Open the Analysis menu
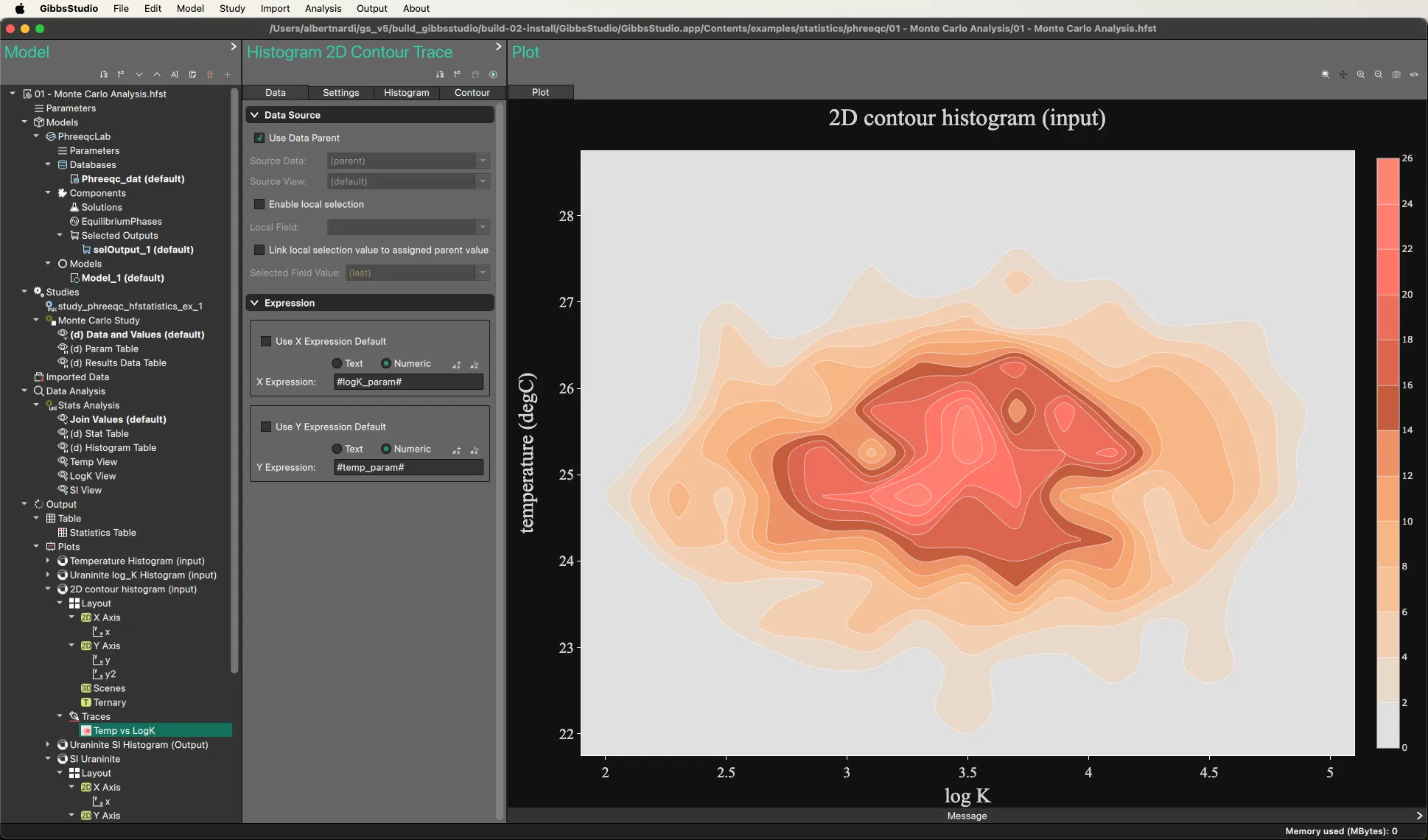Viewport: 1428px width, 840px height. (323, 8)
